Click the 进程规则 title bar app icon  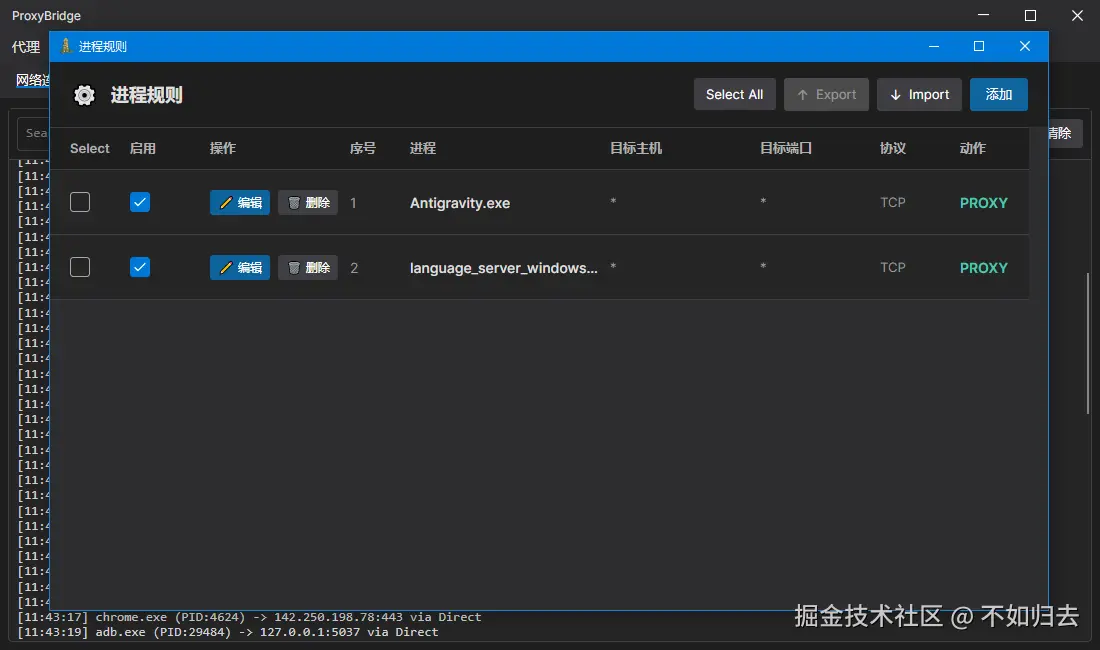[66, 46]
